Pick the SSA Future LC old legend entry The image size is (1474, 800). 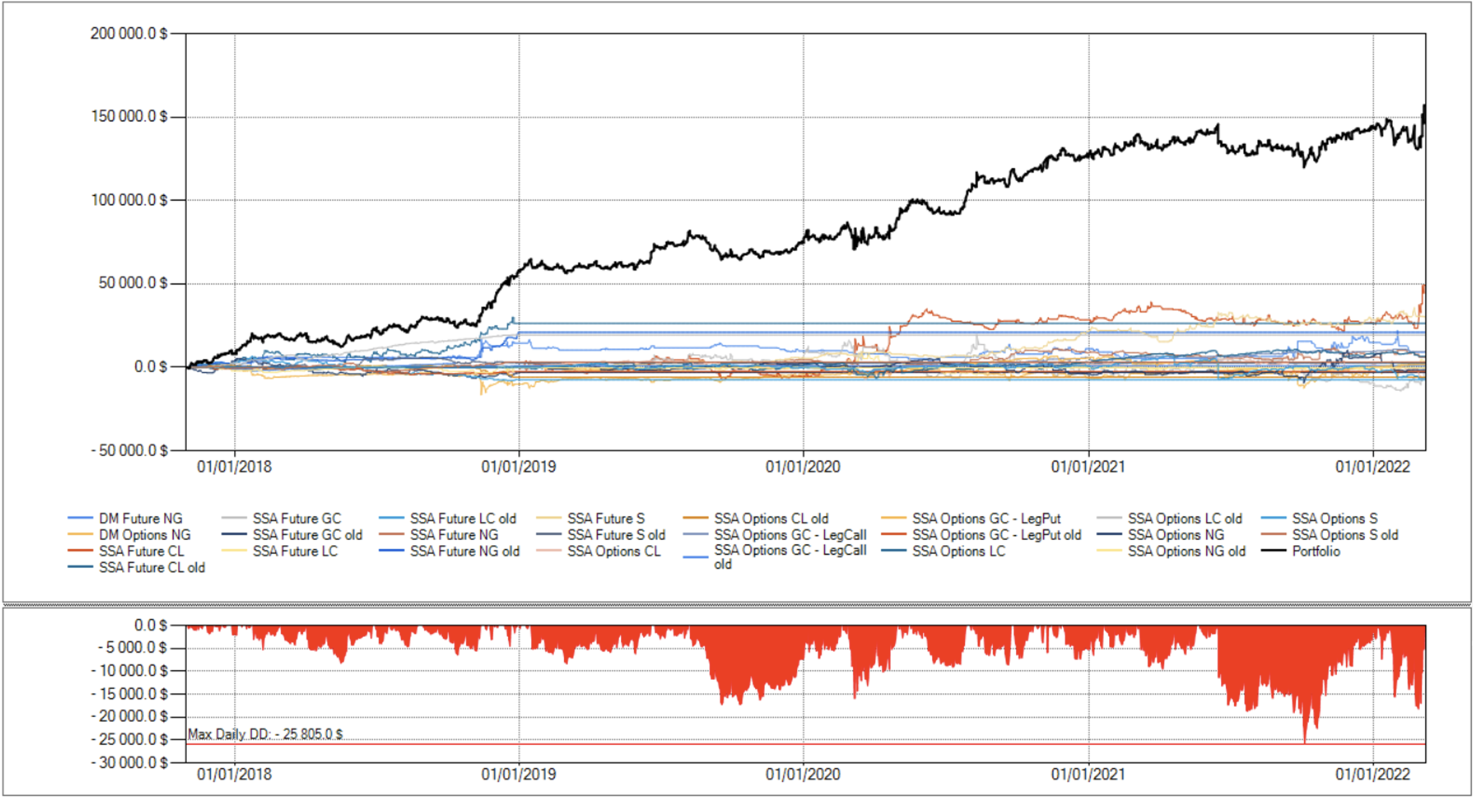(463, 519)
